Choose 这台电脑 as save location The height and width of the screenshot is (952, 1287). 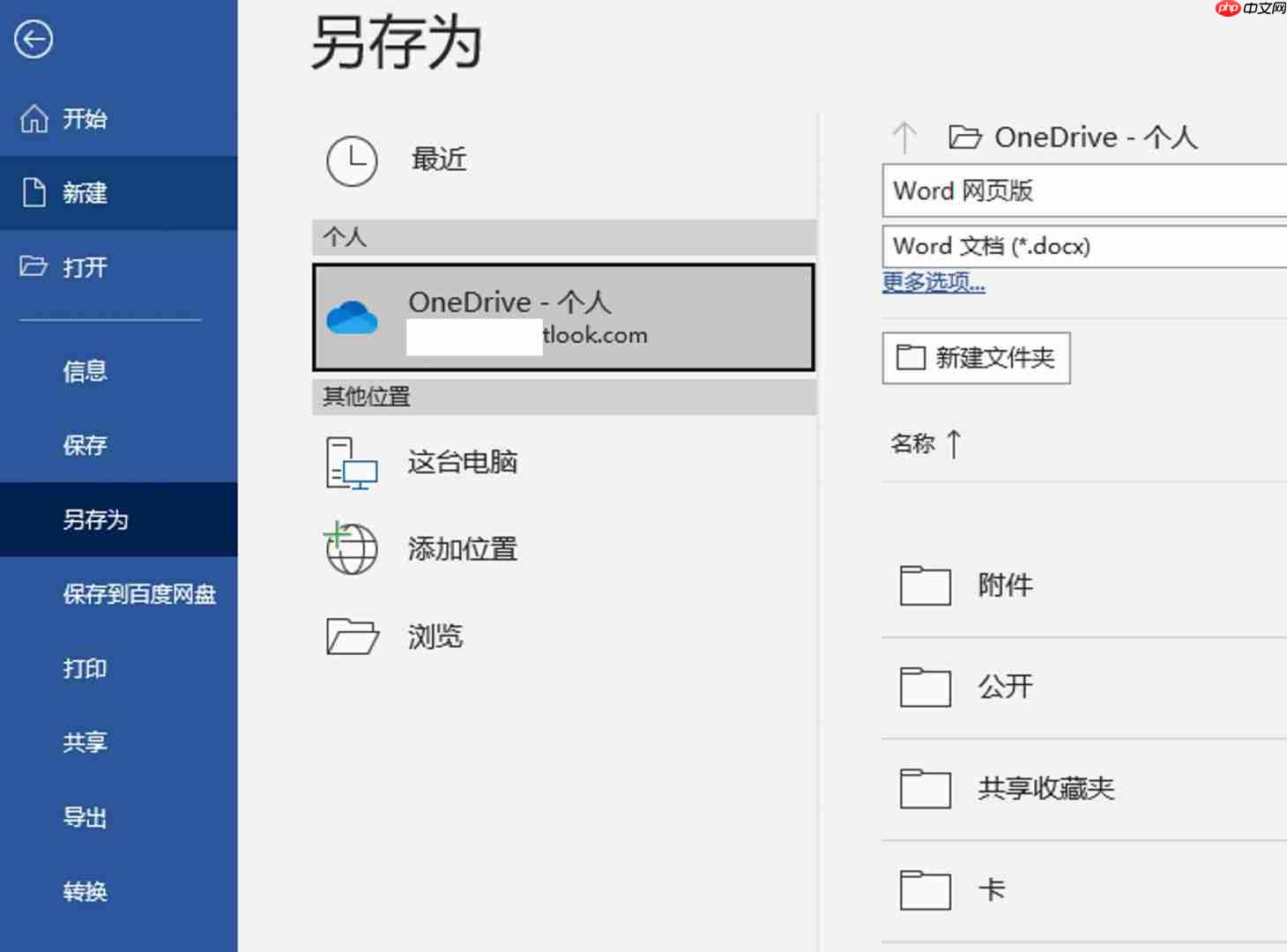point(564,463)
